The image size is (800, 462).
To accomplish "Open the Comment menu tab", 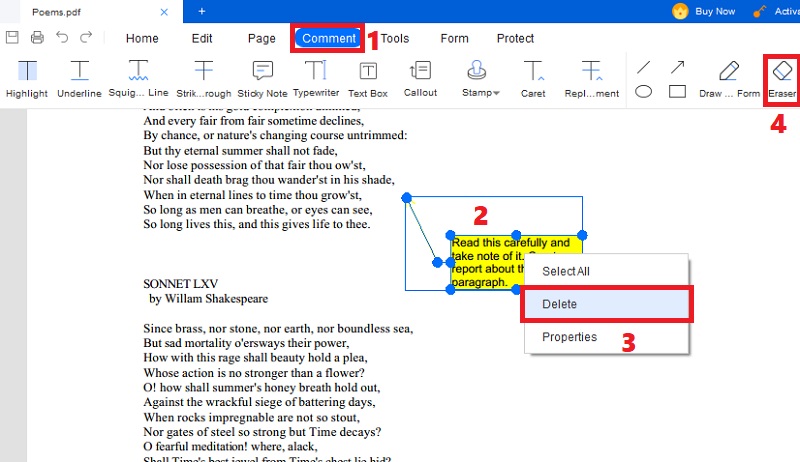I will pyautogui.click(x=329, y=38).
